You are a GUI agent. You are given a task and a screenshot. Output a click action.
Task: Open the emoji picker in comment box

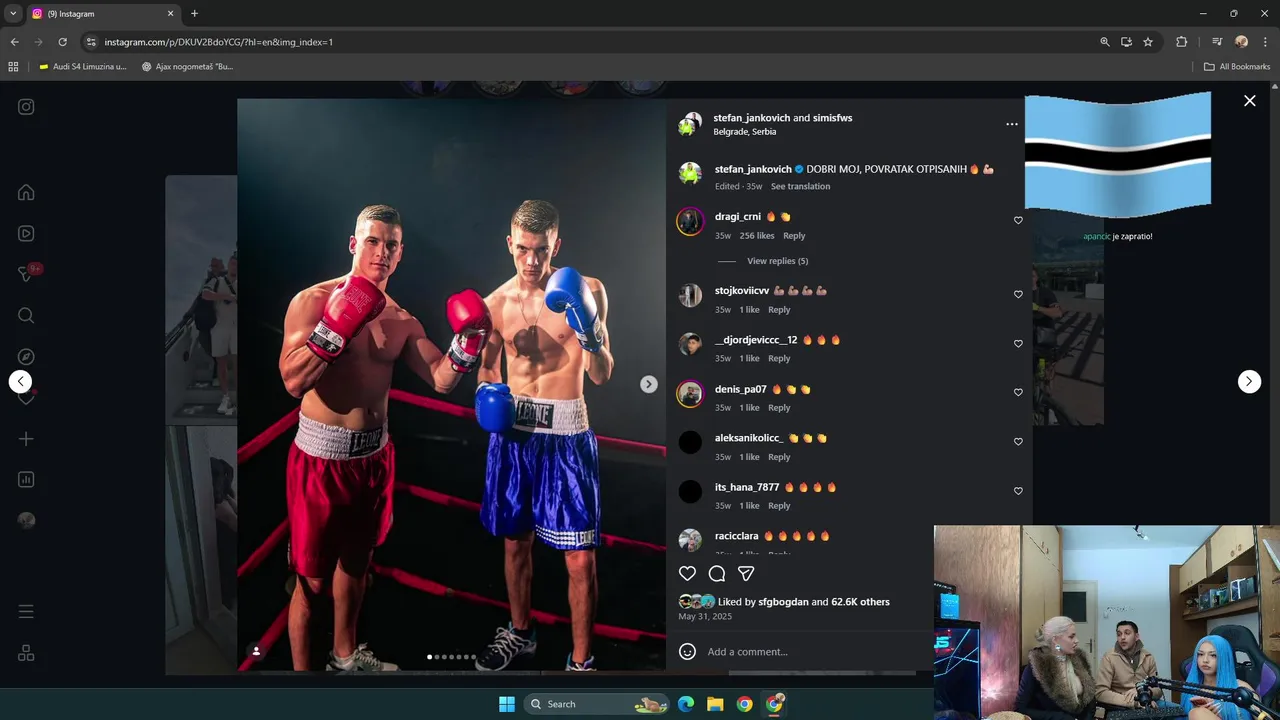[687, 651]
